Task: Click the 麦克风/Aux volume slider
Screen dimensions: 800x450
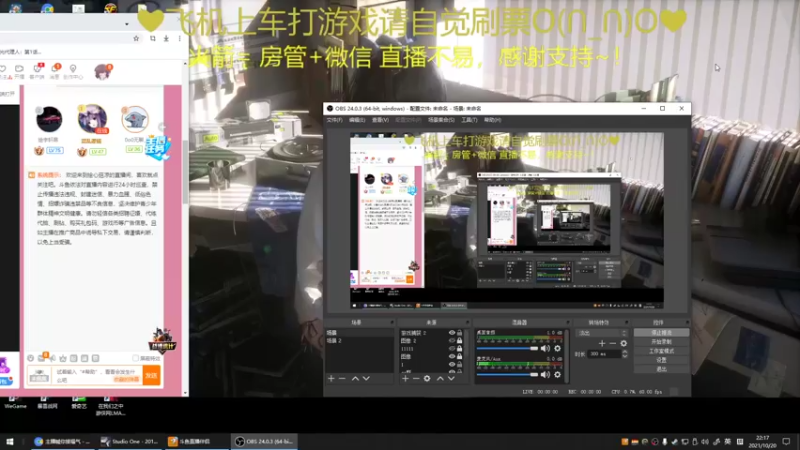Action: (507, 374)
